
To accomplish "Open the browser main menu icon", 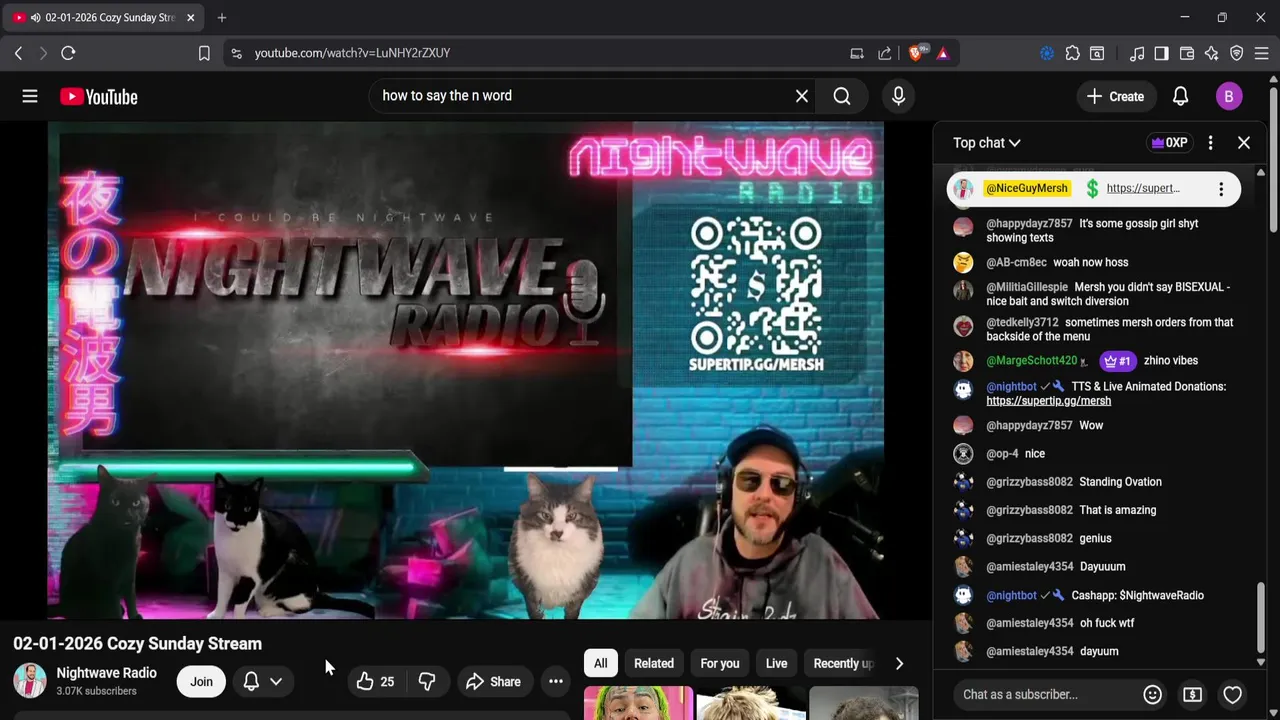I will tap(1261, 53).
